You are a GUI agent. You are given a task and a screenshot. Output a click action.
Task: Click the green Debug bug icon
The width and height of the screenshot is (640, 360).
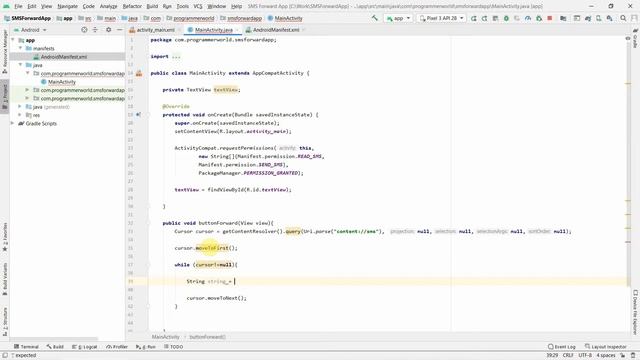[506, 18]
